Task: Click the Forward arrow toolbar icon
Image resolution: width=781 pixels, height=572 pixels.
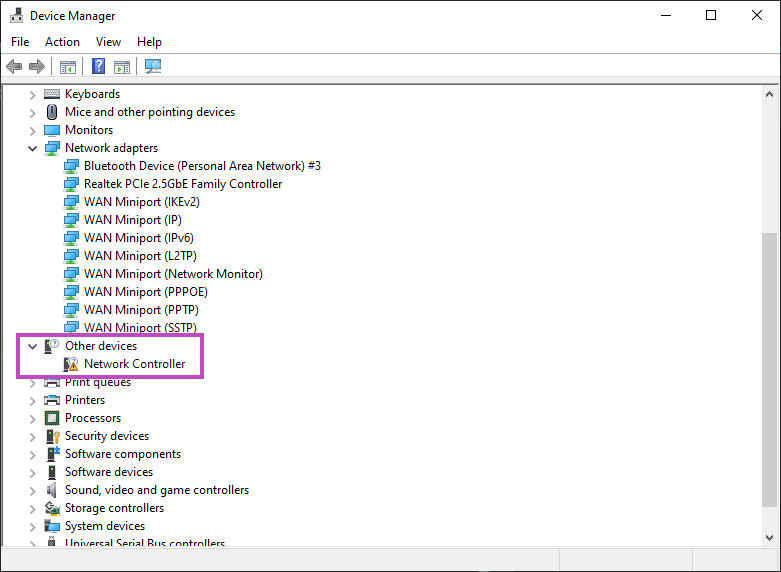Action: (37, 66)
